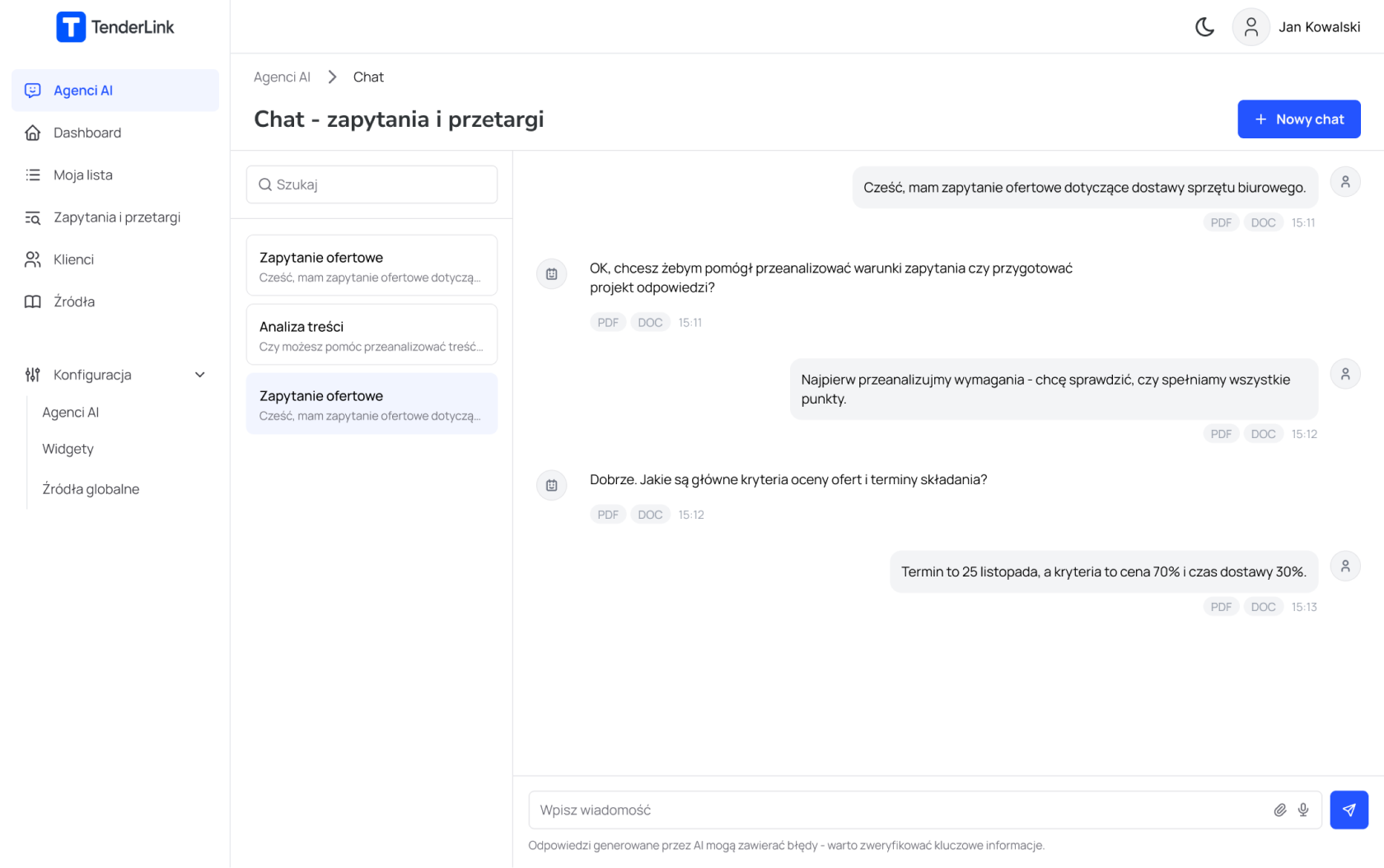
Task: Click the AI bot avatar beside the Dobrze reply
Action: (551, 486)
